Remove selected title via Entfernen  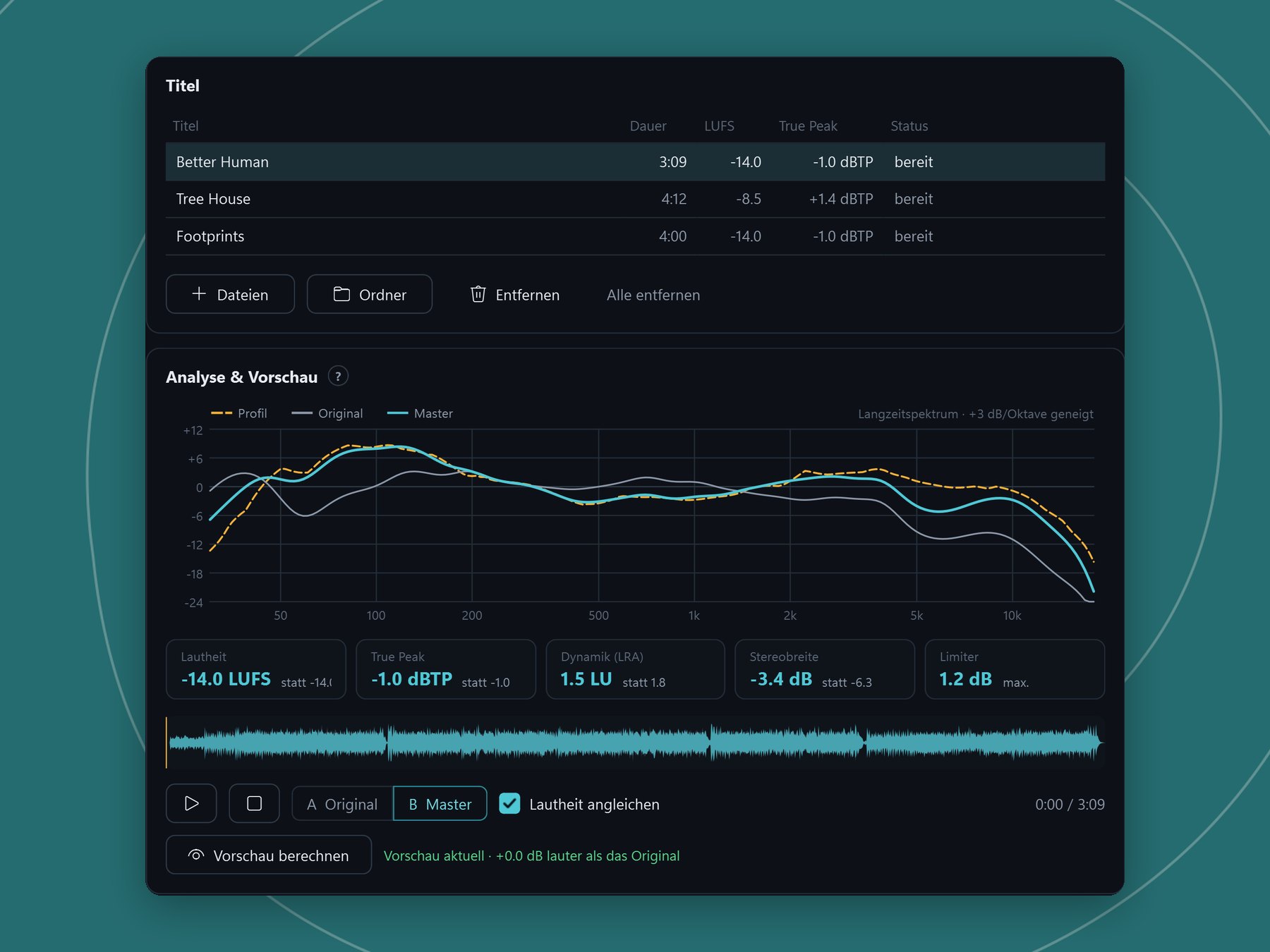(515, 294)
